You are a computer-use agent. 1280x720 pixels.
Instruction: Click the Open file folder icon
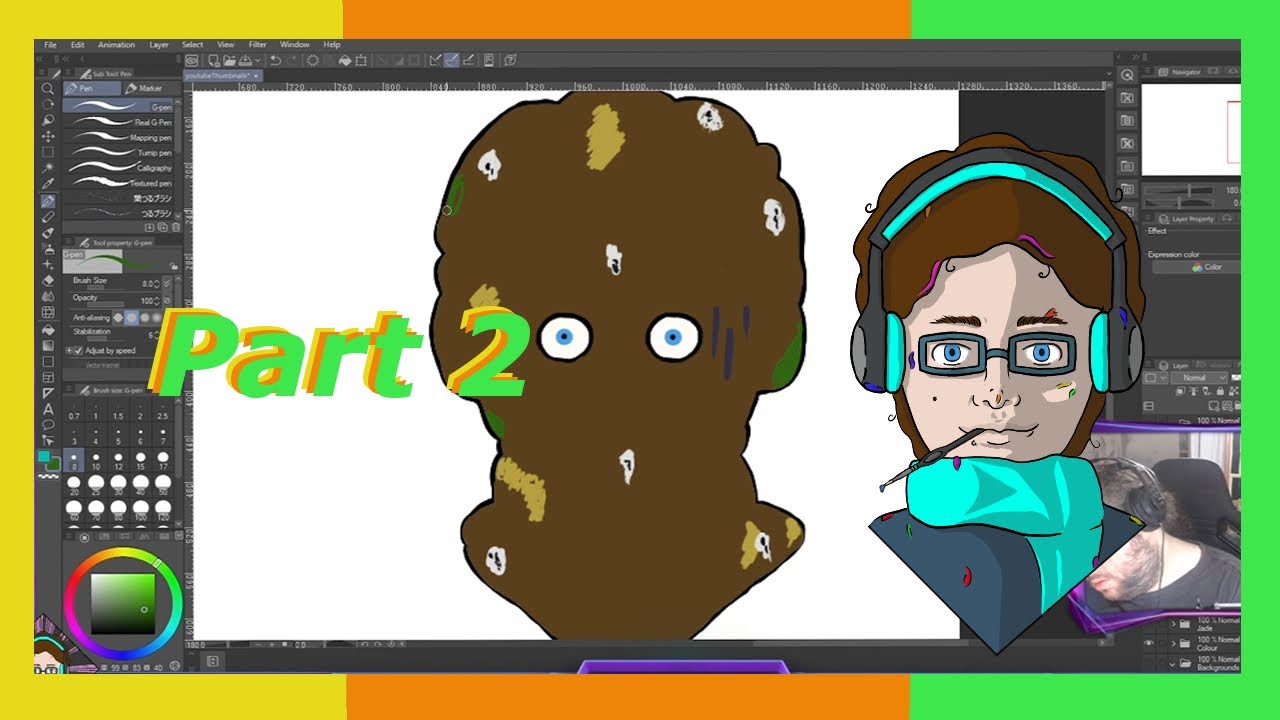[229, 60]
